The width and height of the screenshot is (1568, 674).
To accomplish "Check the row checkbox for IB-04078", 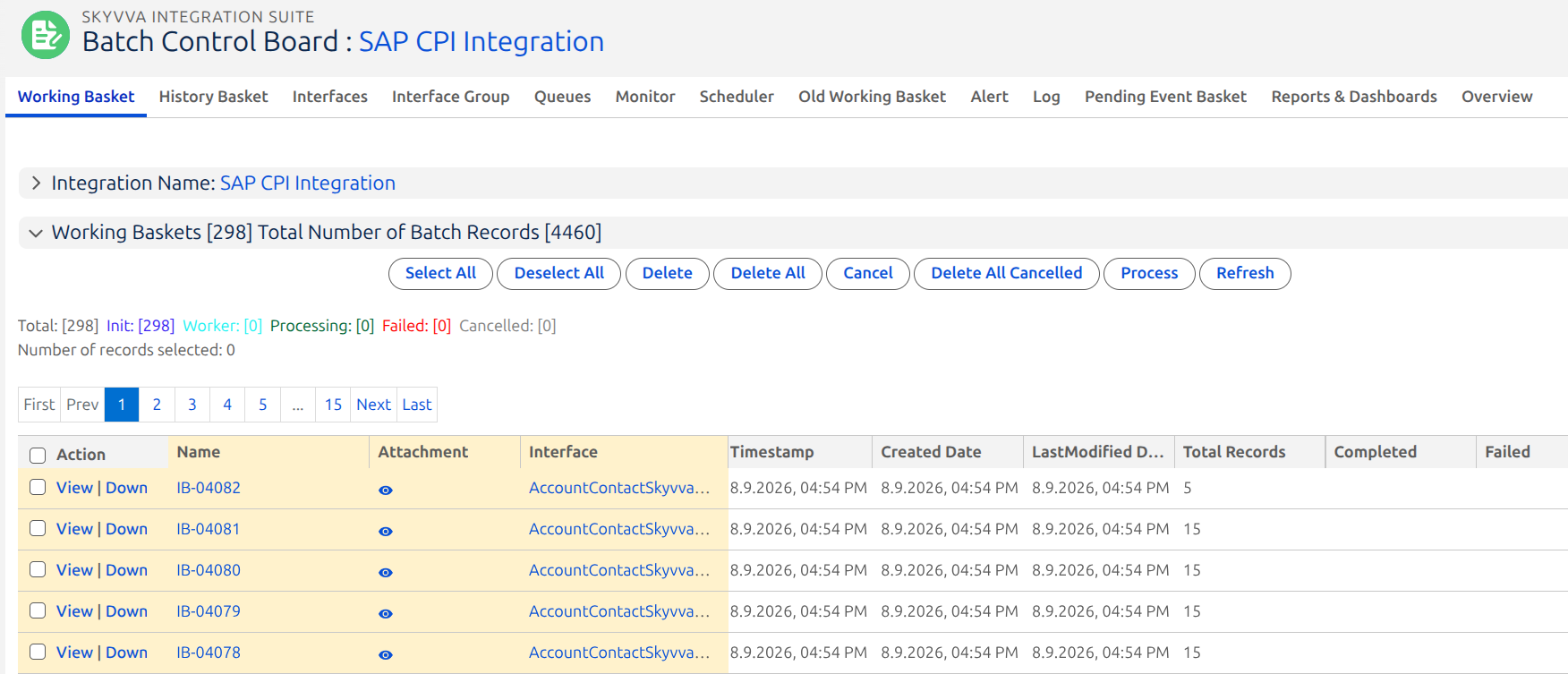I will (38, 652).
